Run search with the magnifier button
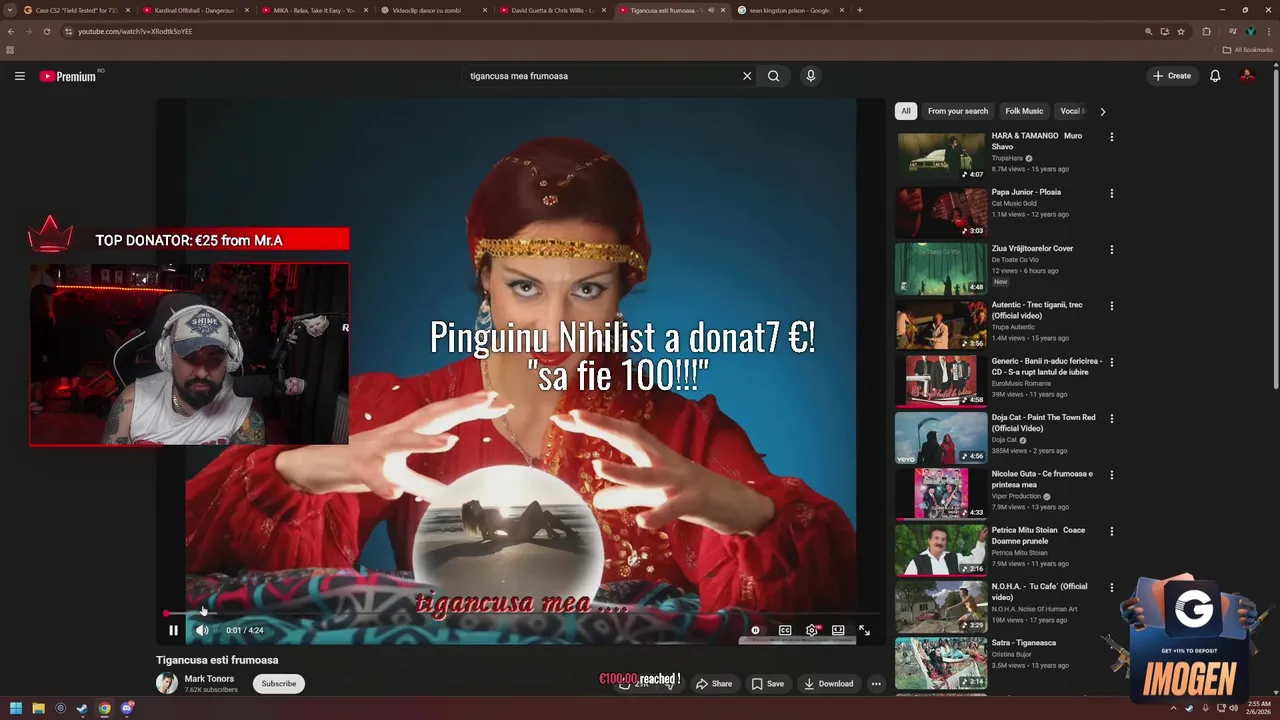Image resolution: width=1280 pixels, height=720 pixels. [x=773, y=76]
